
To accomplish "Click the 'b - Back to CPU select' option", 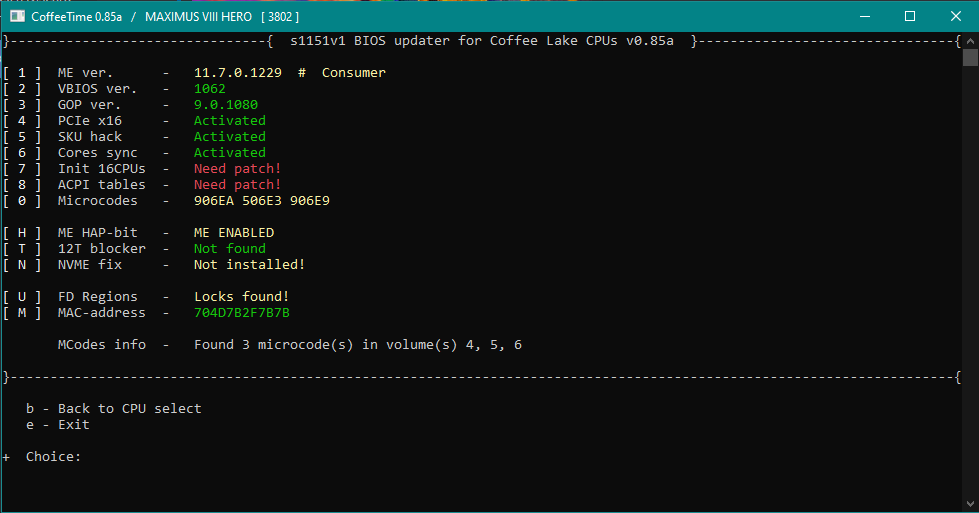I will point(114,409).
